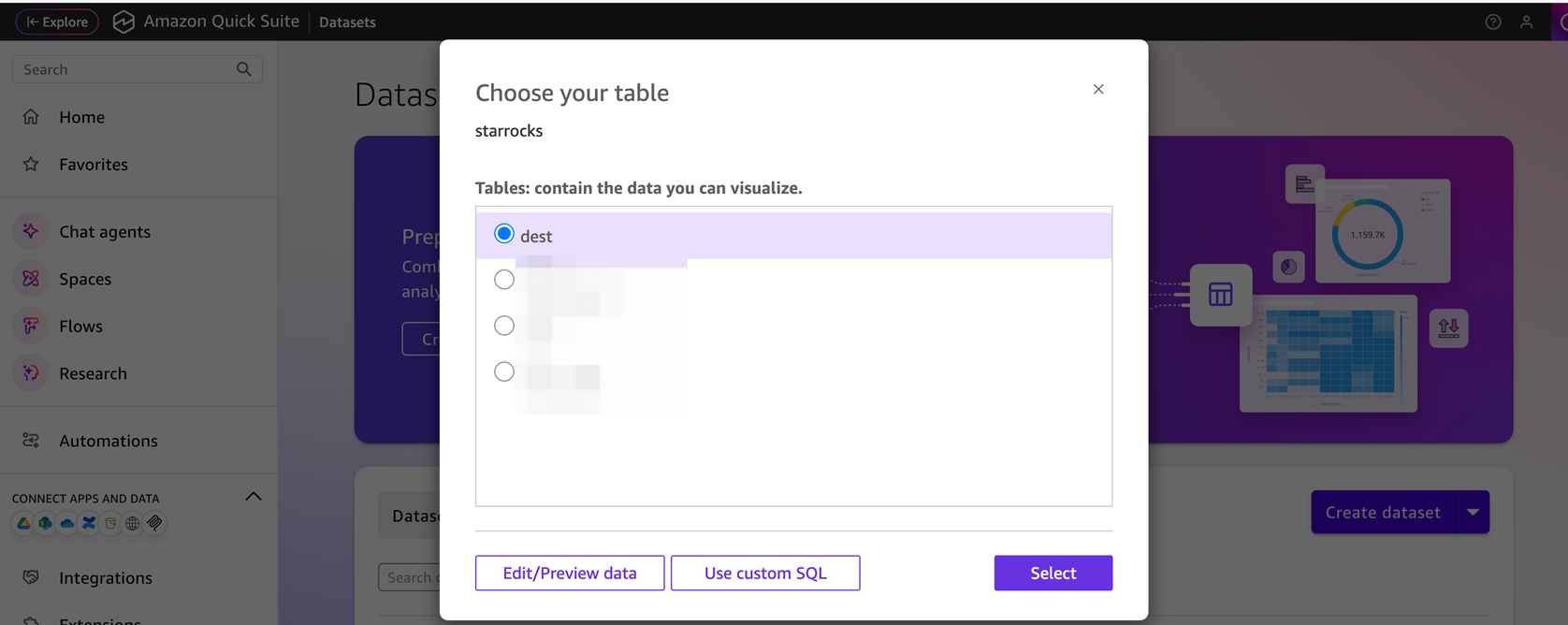Click the search magnifier icon in sidebar
This screenshot has height=625, width=1568.
244,69
